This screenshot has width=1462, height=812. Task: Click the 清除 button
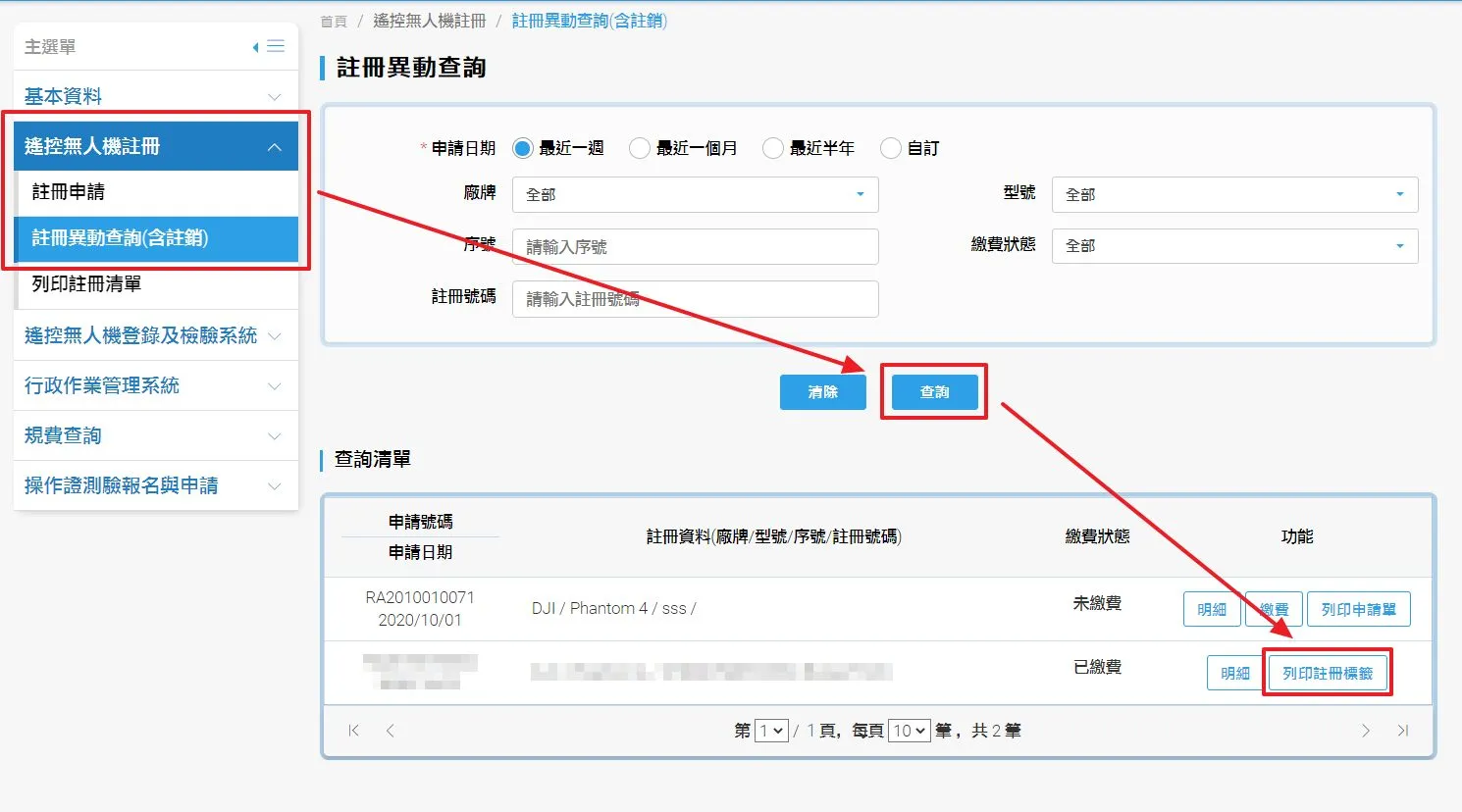[x=822, y=392]
